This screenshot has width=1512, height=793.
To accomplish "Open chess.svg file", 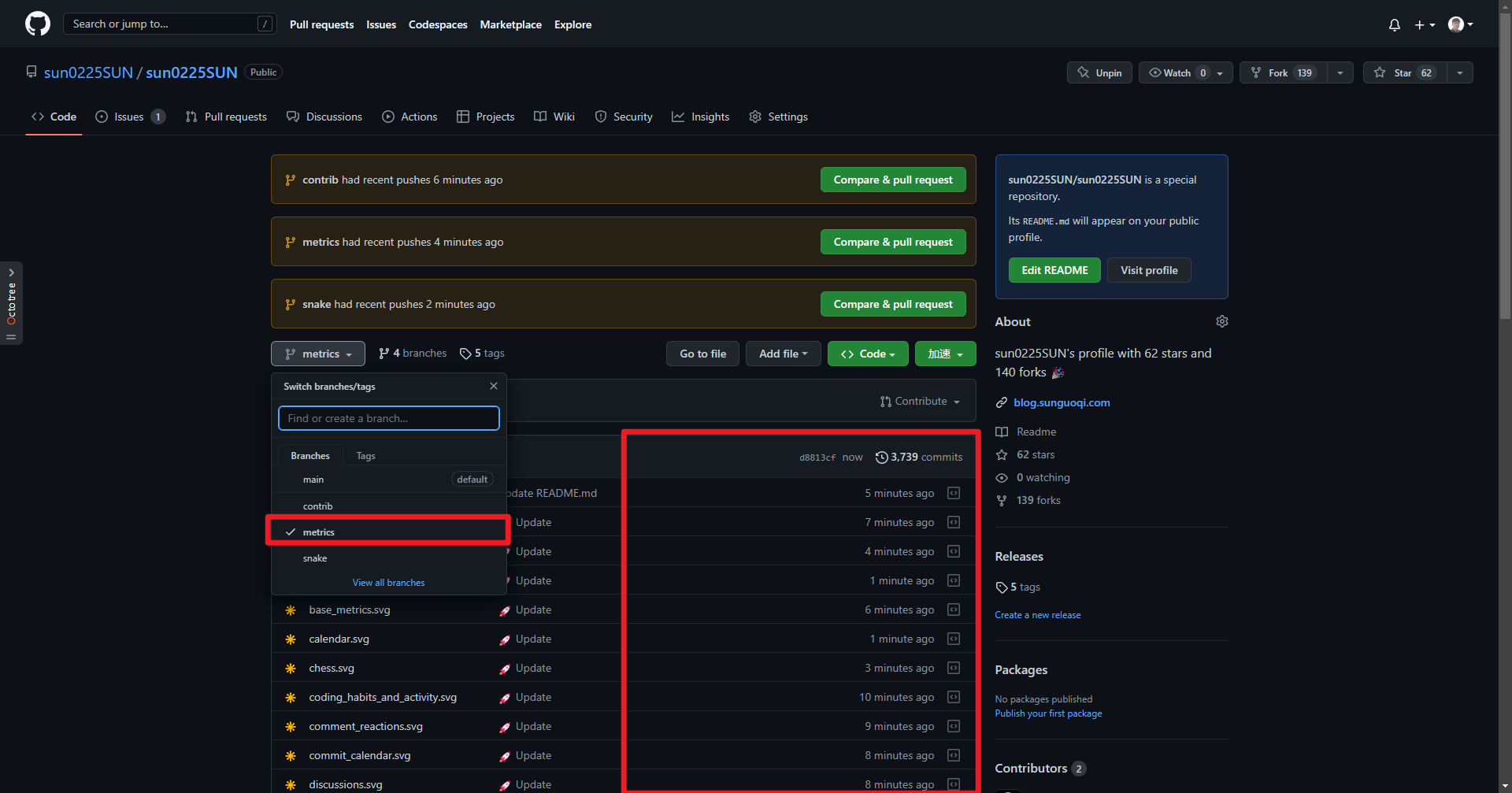I will [x=332, y=669].
